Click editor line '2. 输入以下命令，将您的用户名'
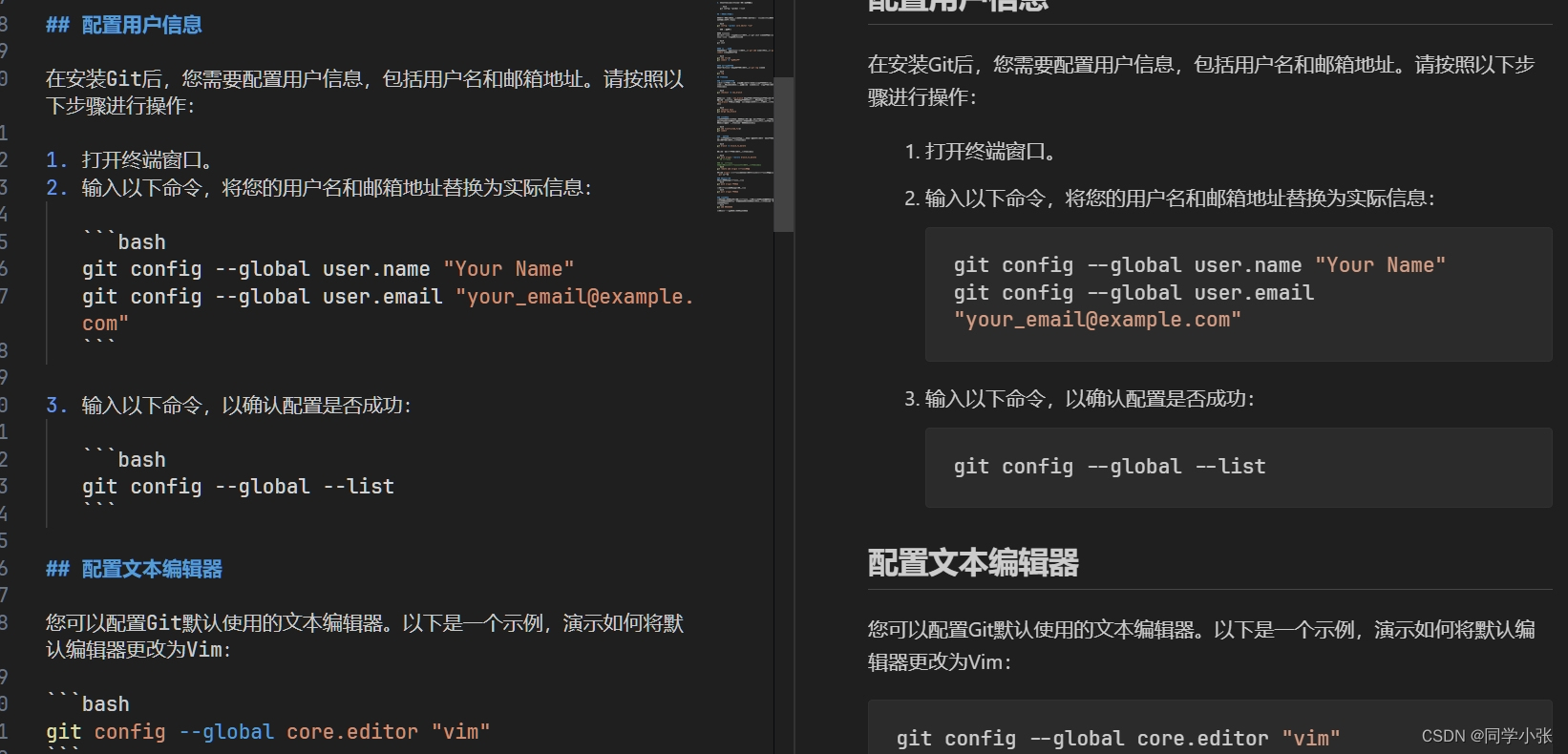This screenshot has width=1568, height=754. 319,188
